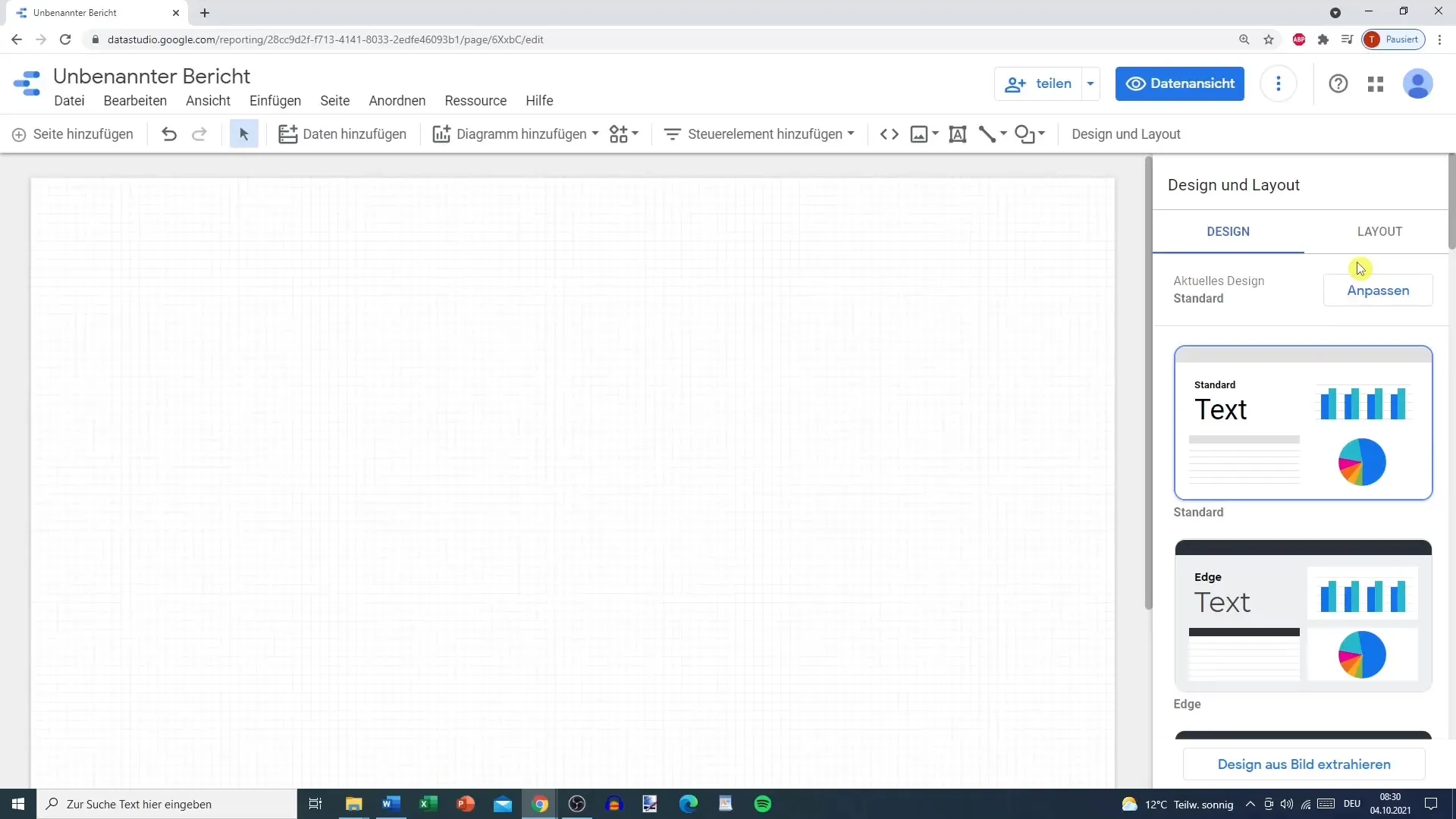Image resolution: width=1456 pixels, height=819 pixels.
Task: Switch to the DESIGN tab
Action: [1228, 231]
